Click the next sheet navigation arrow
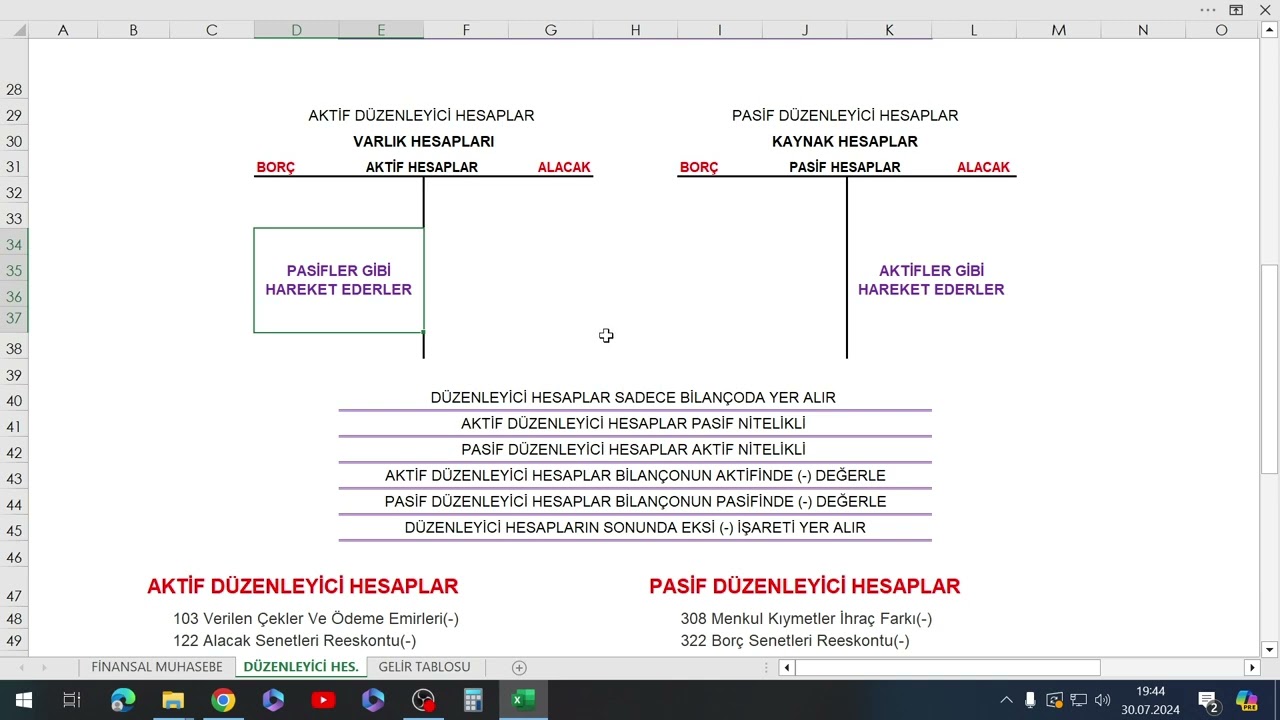 [x=43, y=667]
